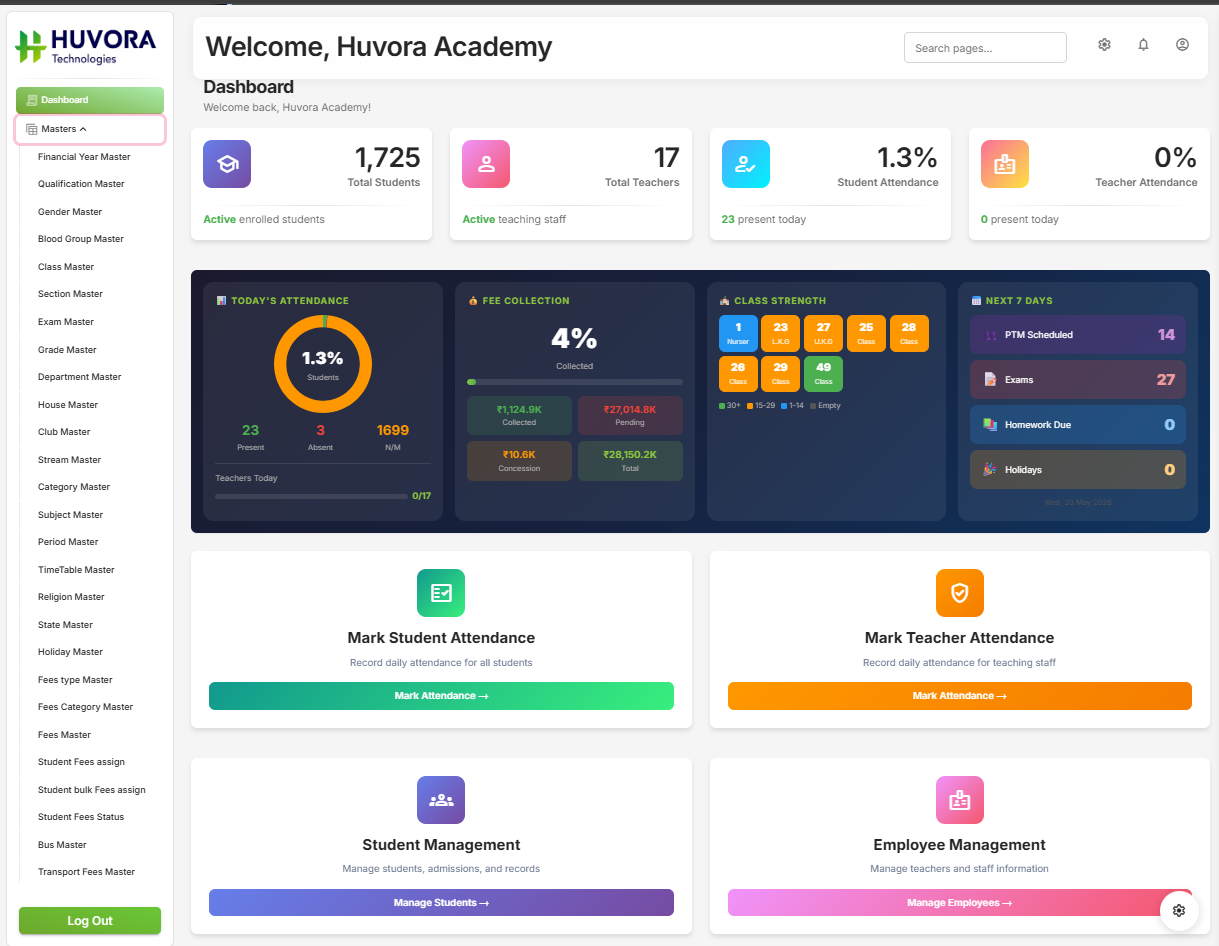The width and height of the screenshot is (1219, 946).
Task: Open the user profile icon
Action: click(x=1182, y=45)
